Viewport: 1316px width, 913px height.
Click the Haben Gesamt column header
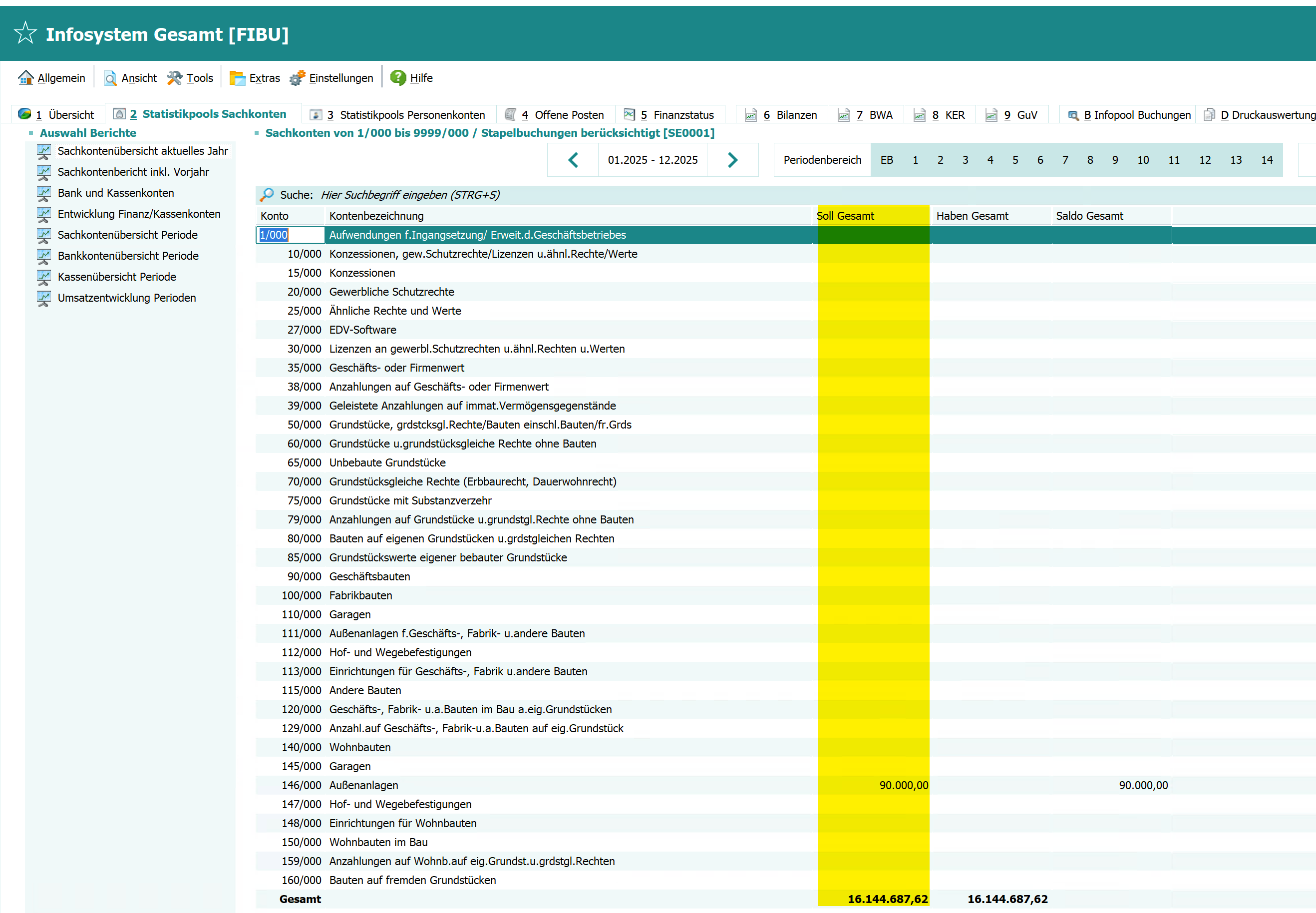972,216
